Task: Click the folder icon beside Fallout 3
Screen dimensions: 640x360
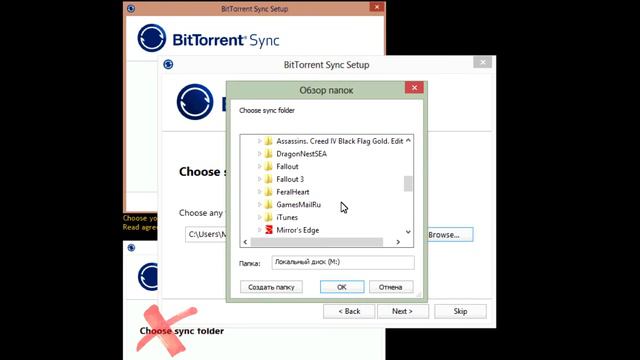Action: pyautogui.click(x=269, y=179)
